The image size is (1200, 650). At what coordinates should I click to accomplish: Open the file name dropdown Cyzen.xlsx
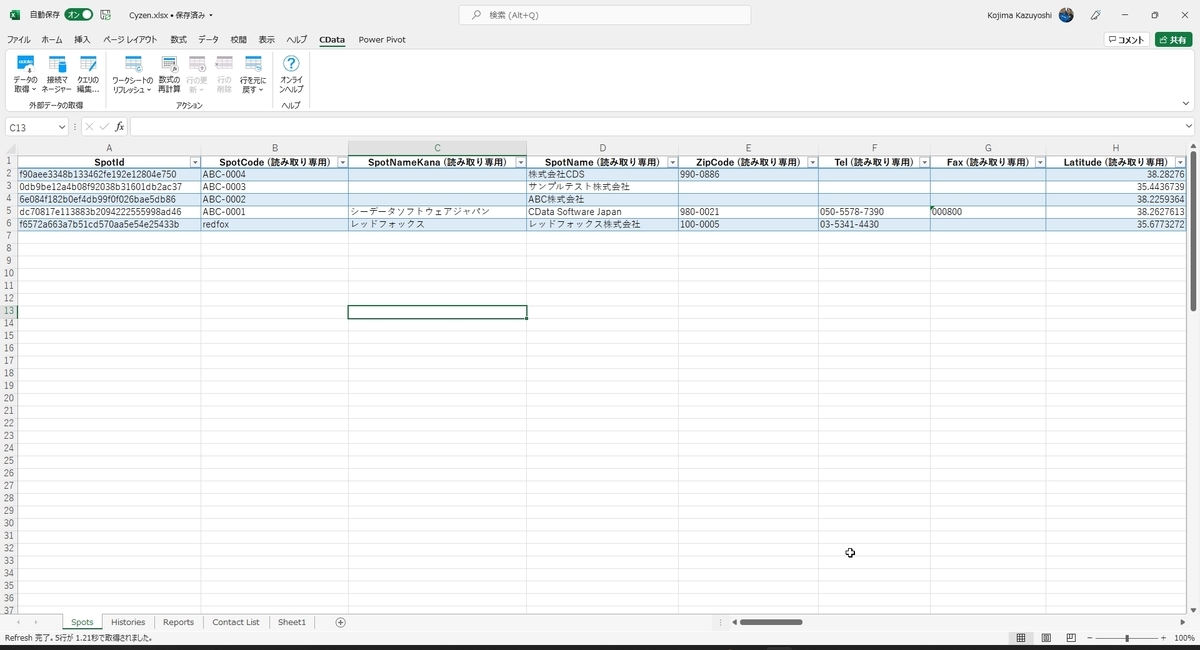(171, 15)
